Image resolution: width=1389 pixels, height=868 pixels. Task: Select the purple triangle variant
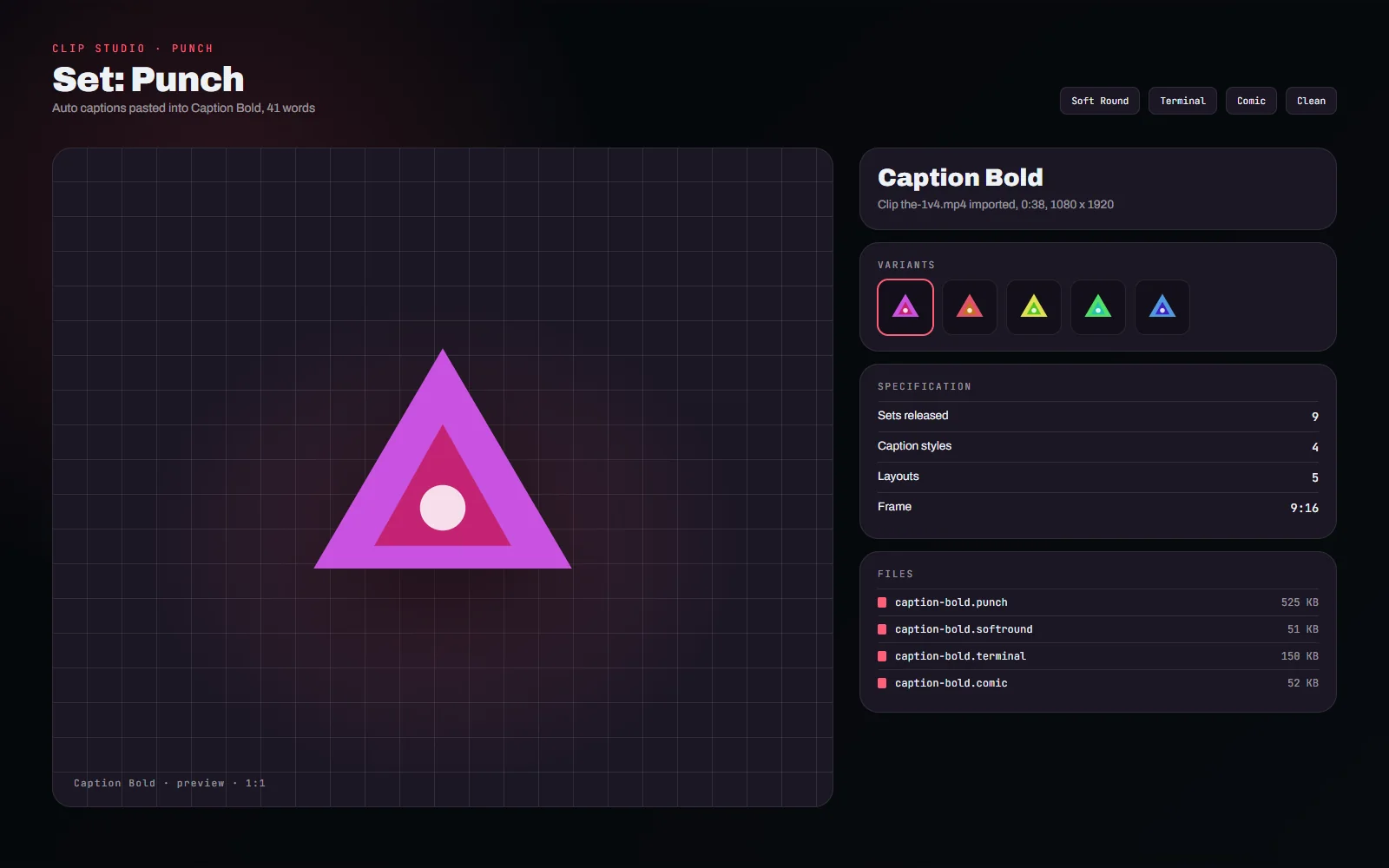point(905,307)
